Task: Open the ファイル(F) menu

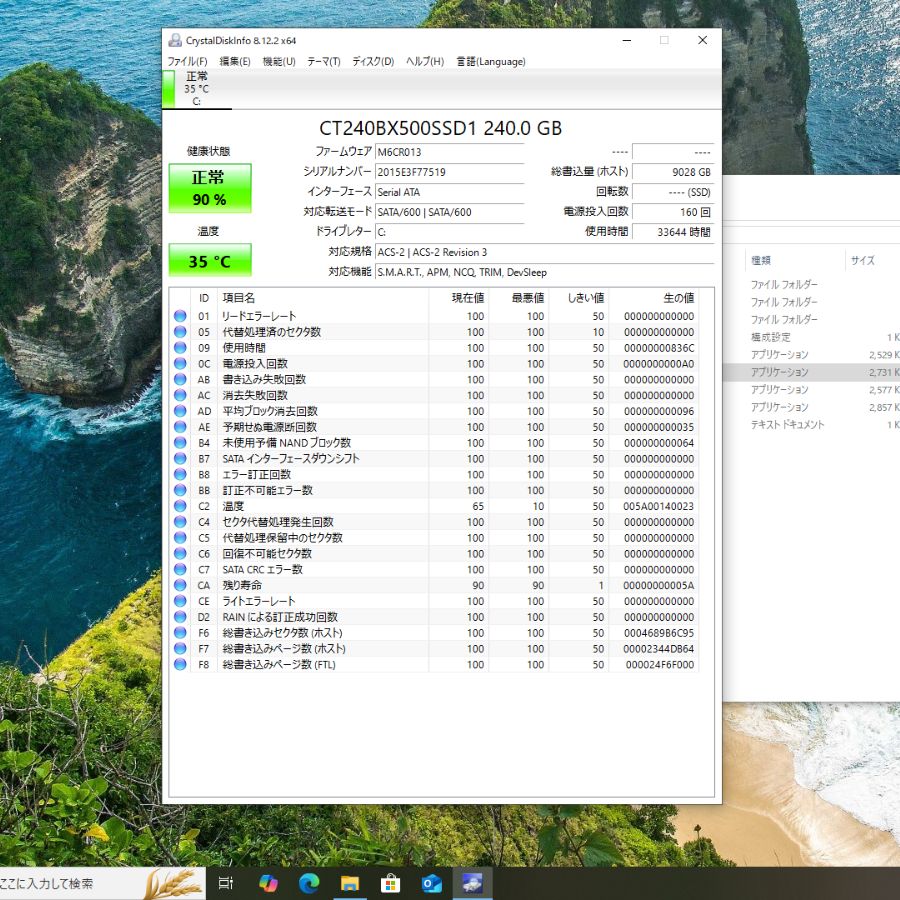Action: [x=188, y=61]
